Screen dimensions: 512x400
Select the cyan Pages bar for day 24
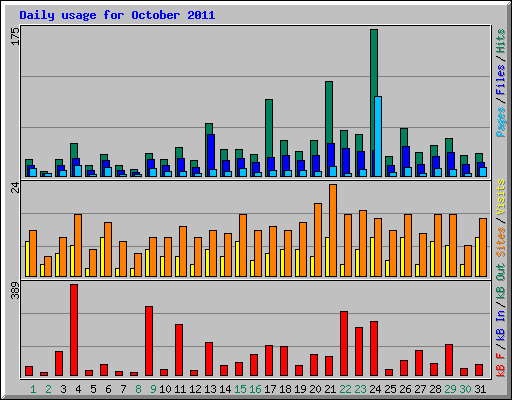pyautogui.click(x=378, y=137)
